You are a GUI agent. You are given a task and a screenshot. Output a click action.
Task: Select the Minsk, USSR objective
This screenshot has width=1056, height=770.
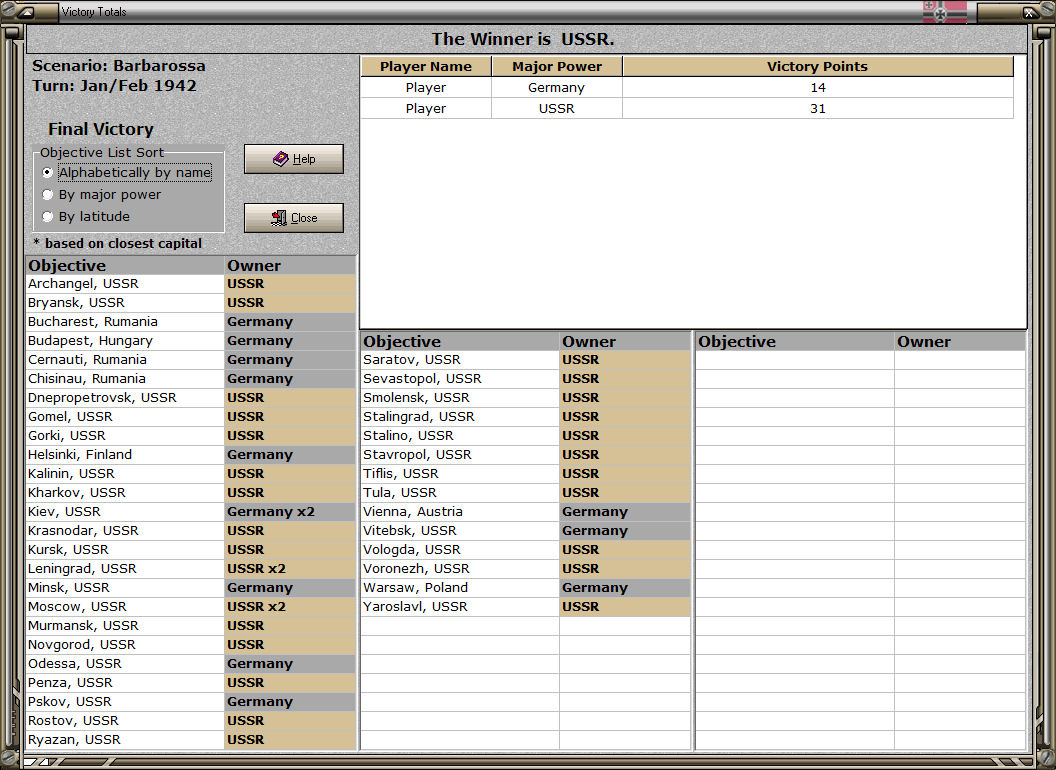125,587
